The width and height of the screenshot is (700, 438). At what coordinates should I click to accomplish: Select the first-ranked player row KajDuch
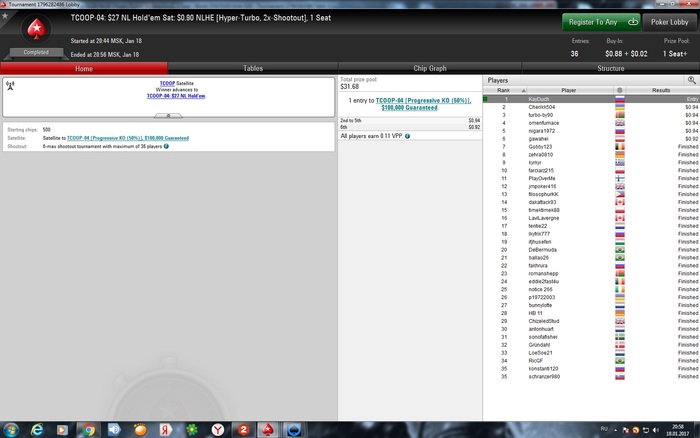click(x=591, y=99)
